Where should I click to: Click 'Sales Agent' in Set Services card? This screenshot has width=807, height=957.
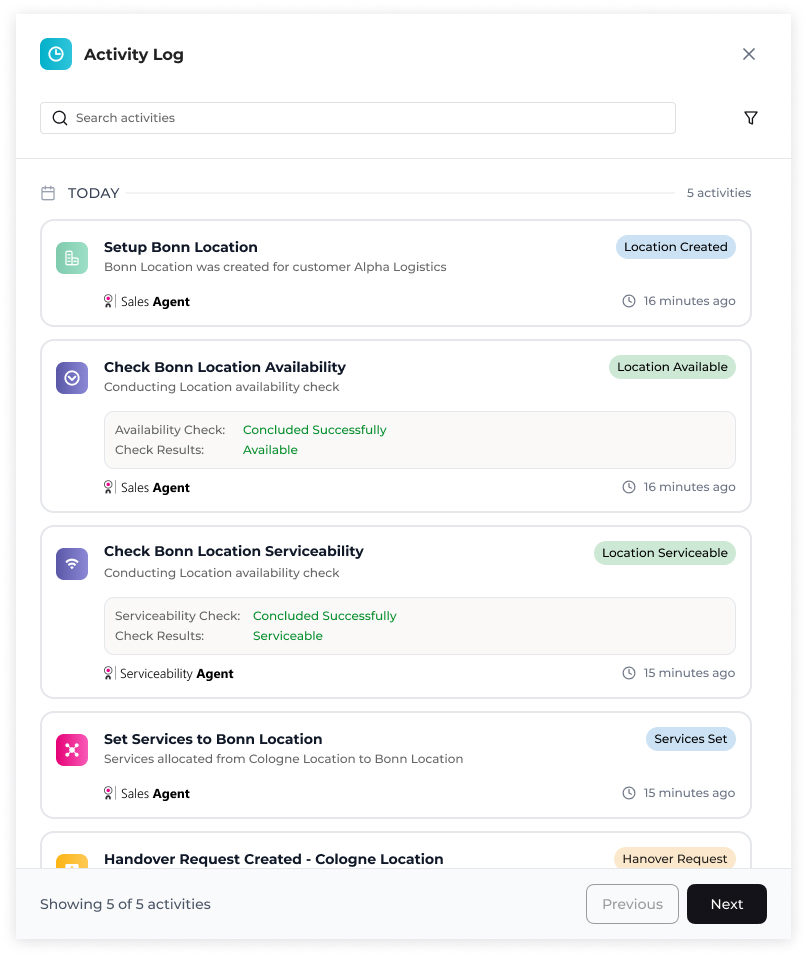[x=155, y=793]
